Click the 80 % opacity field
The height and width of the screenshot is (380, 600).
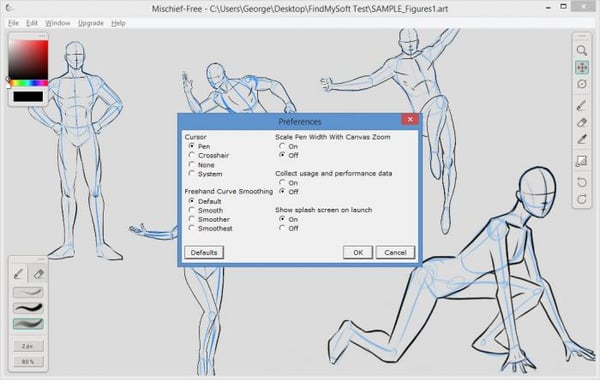click(x=28, y=362)
